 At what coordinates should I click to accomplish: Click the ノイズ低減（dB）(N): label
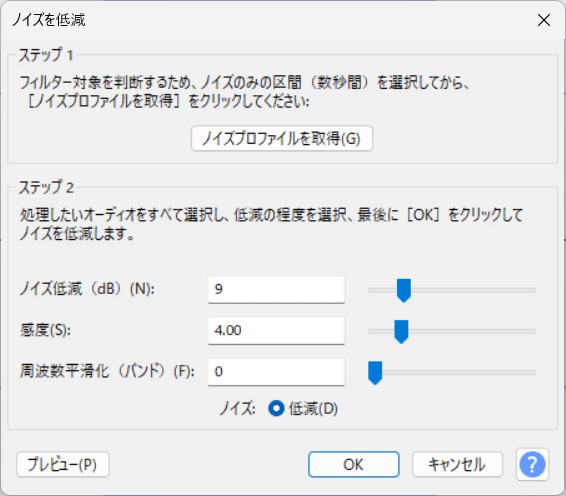click(x=87, y=289)
